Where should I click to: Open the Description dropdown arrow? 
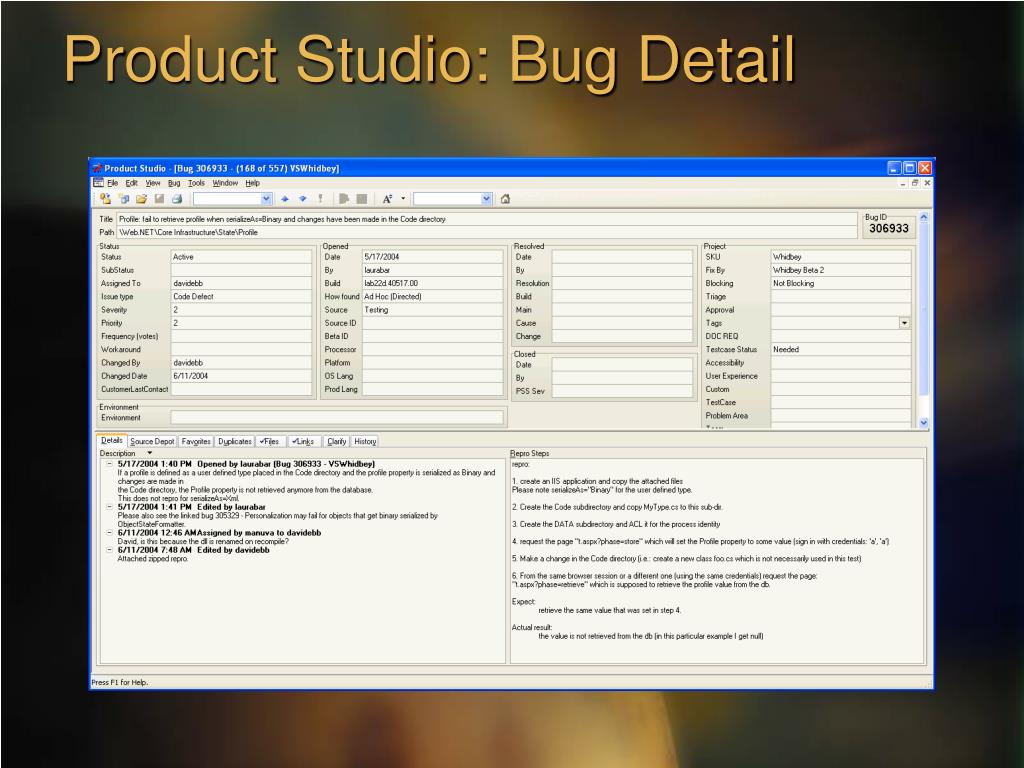[x=150, y=453]
